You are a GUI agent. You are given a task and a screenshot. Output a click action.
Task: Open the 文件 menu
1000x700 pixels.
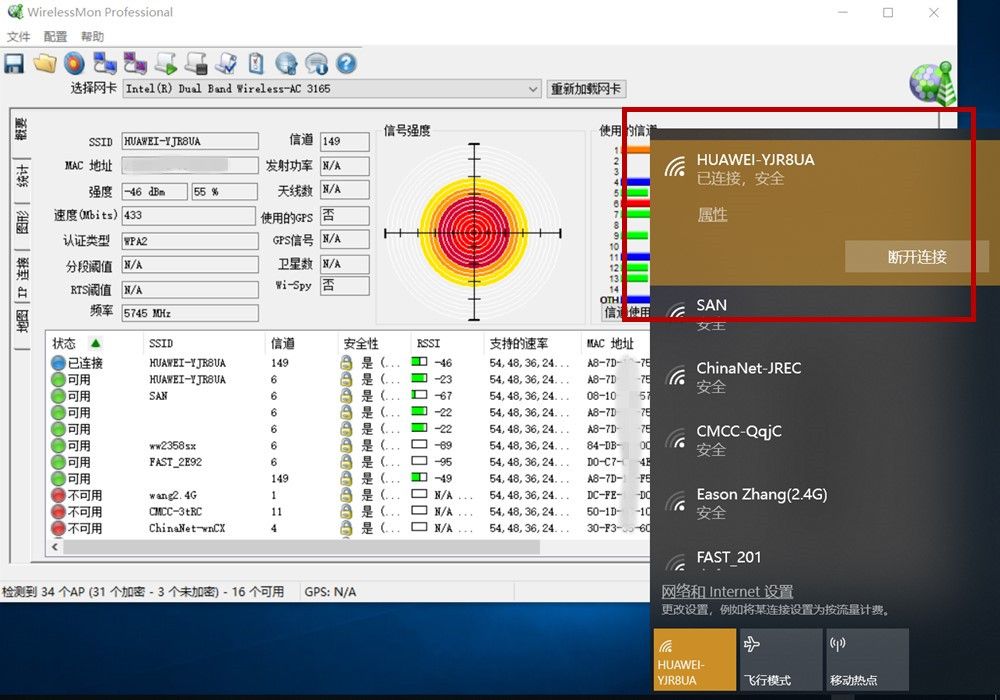(18, 36)
